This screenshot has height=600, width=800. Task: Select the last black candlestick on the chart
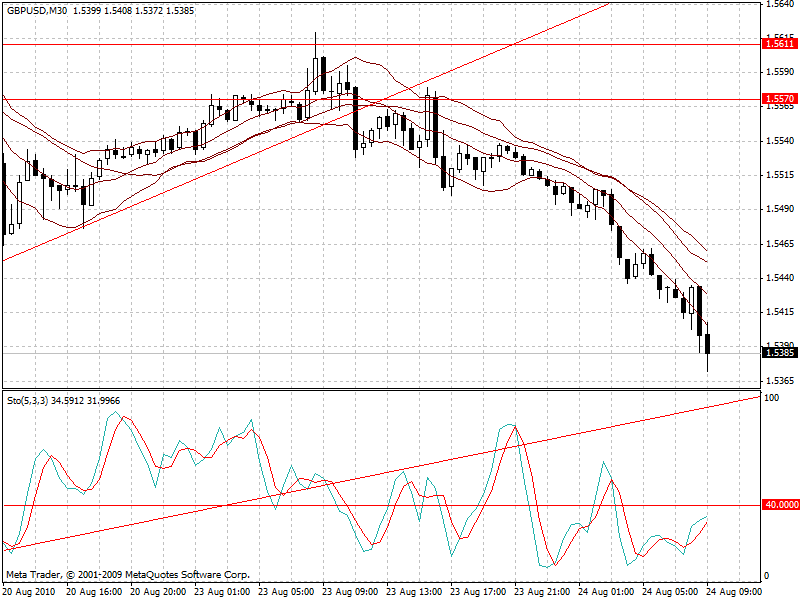click(708, 343)
